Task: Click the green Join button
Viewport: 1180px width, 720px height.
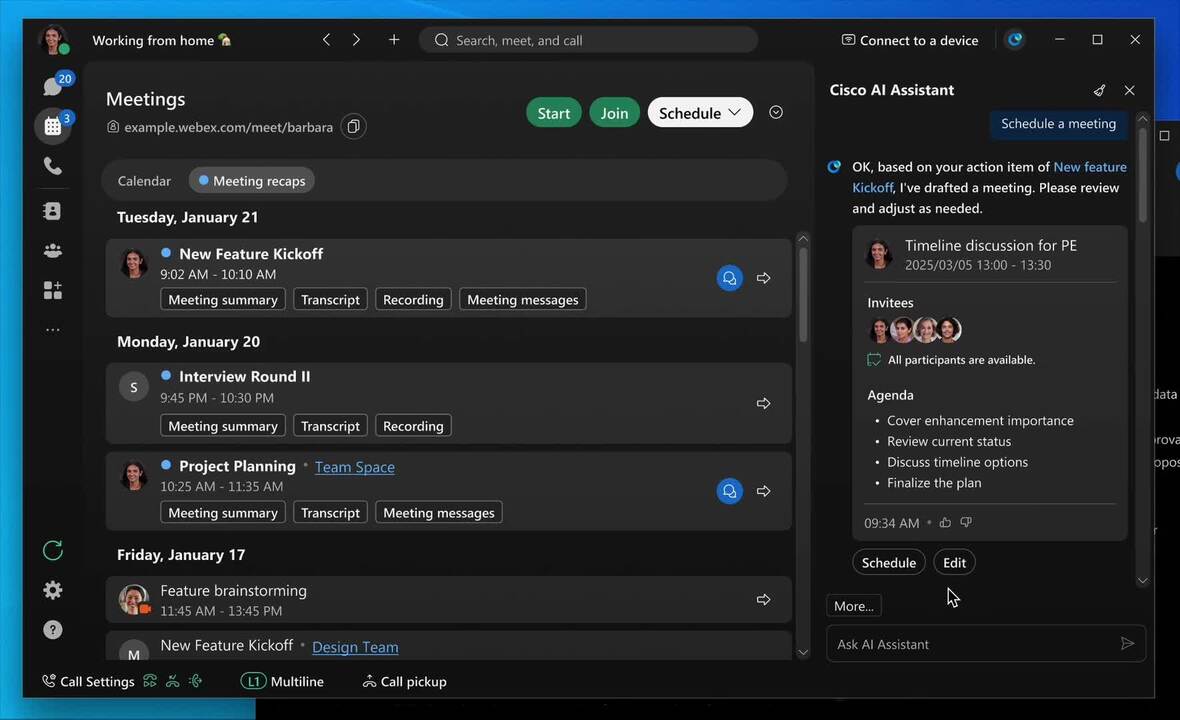Action: click(x=614, y=112)
